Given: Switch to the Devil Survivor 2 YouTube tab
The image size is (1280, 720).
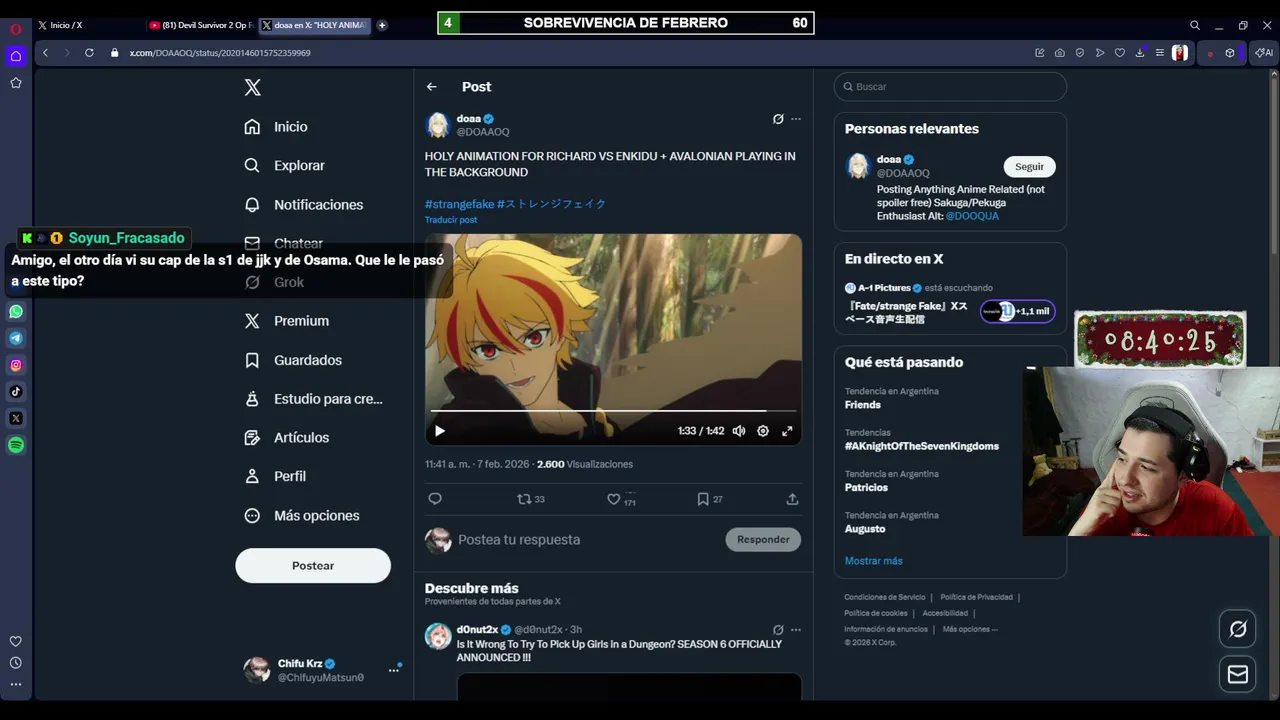Looking at the screenshot, I should pyautogui.click(x=200, y=25).
